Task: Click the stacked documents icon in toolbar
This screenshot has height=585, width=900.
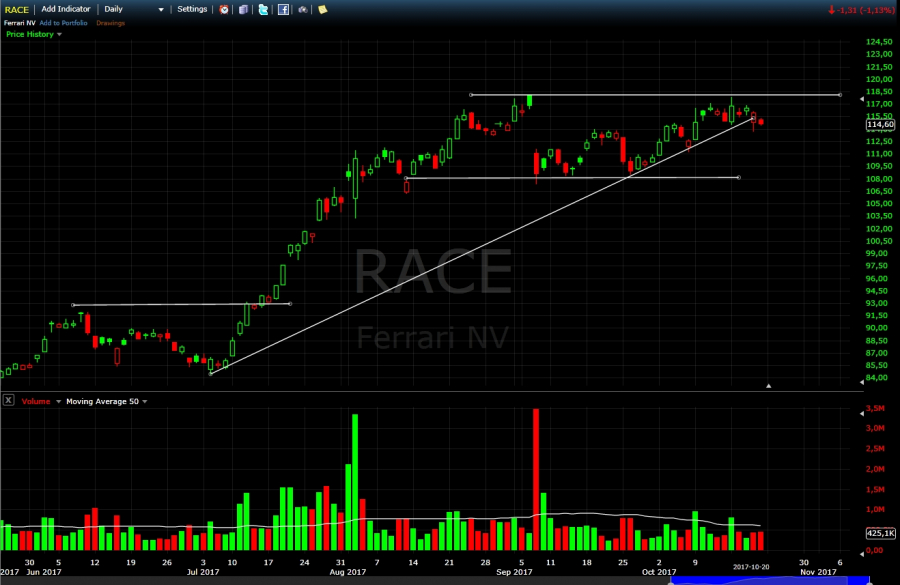Action: [243, 9]
